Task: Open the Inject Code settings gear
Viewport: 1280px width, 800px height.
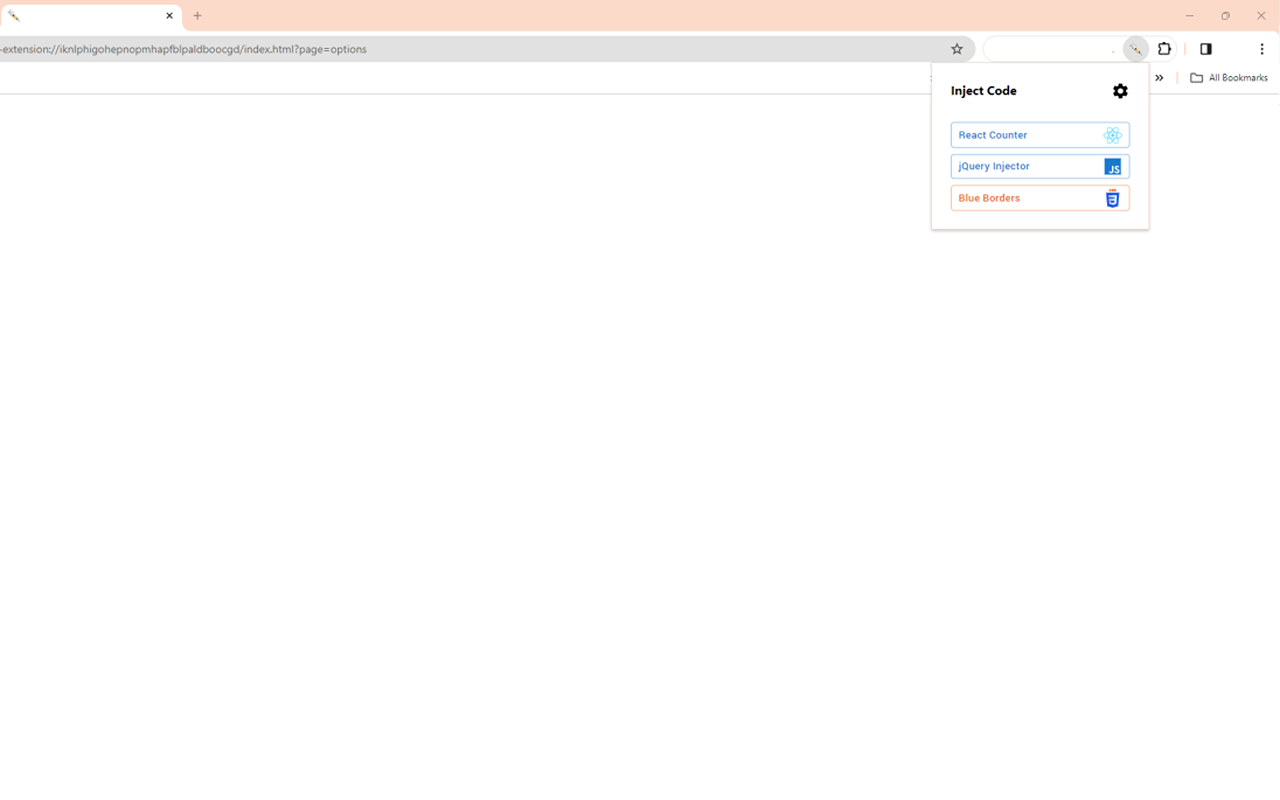Action: point(1120,91)
